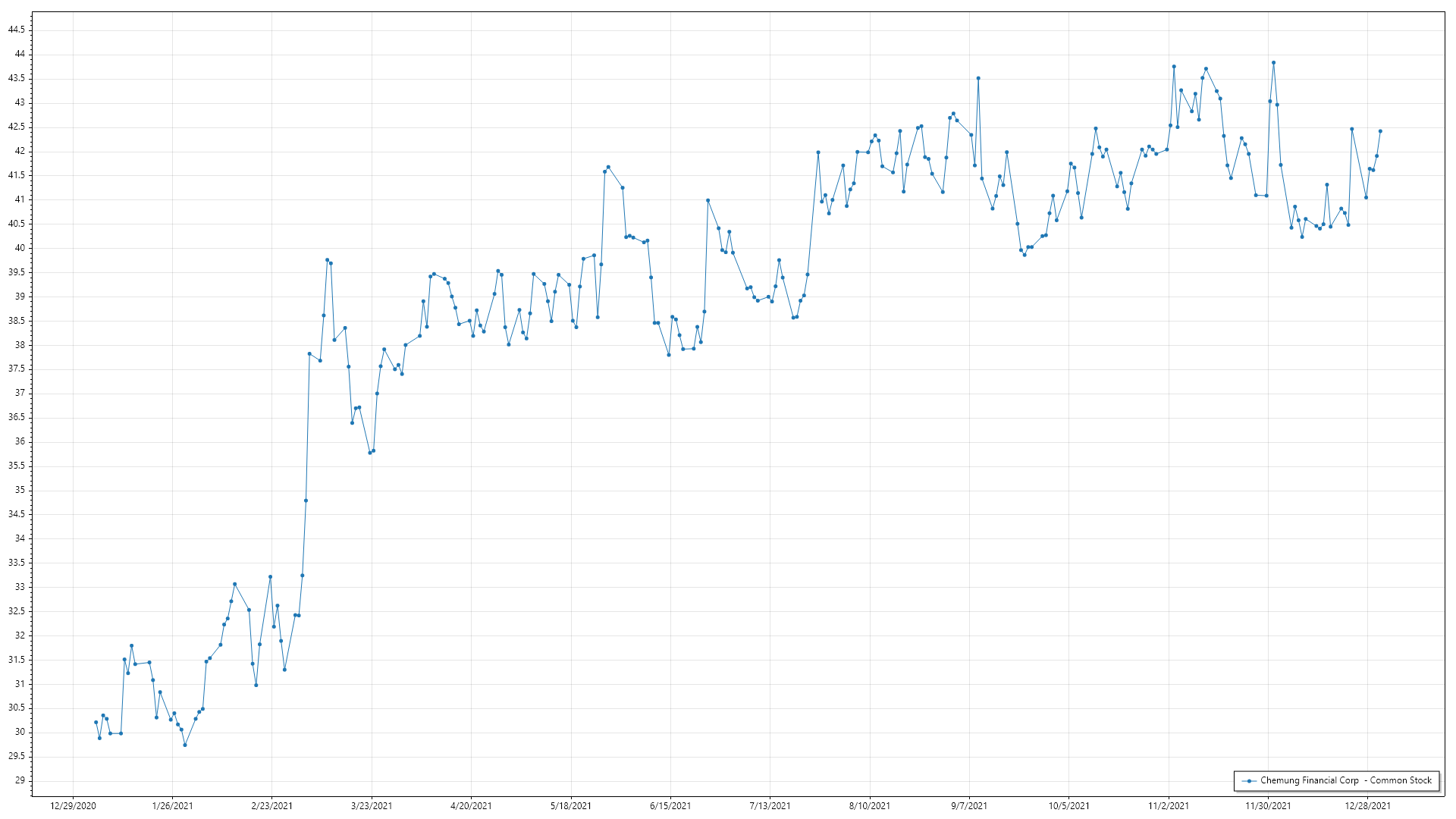Click the last data point on the line
Image resolution: width=1456 pixels, height=819 pixels.
1380,131
